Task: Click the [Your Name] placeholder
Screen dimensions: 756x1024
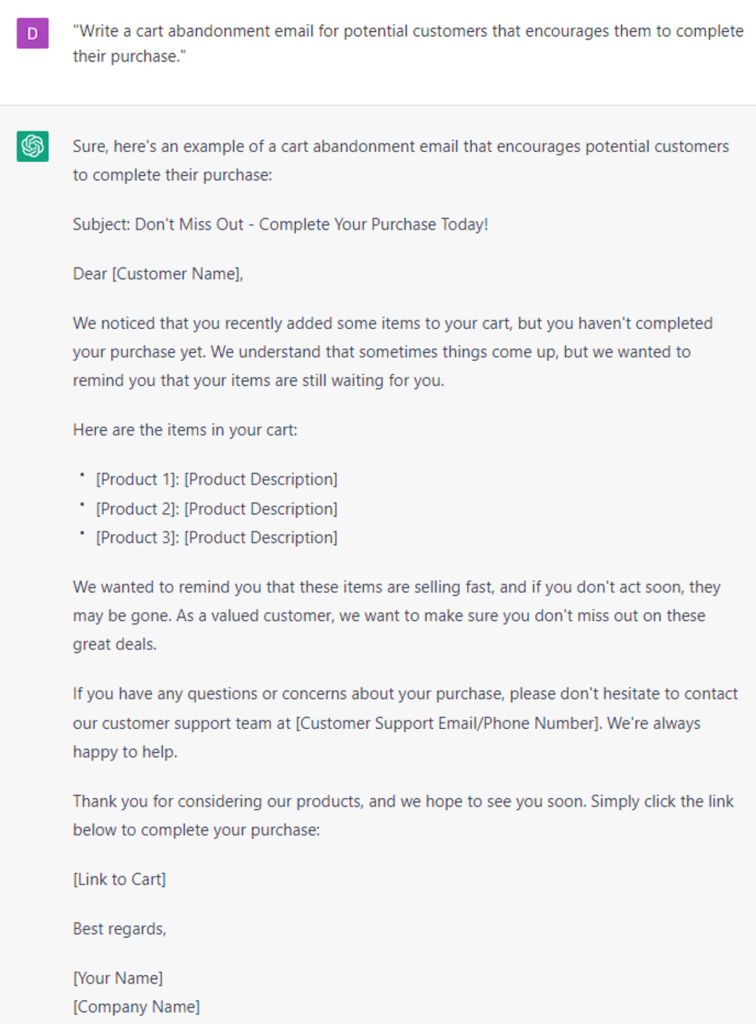Action: 117,978
